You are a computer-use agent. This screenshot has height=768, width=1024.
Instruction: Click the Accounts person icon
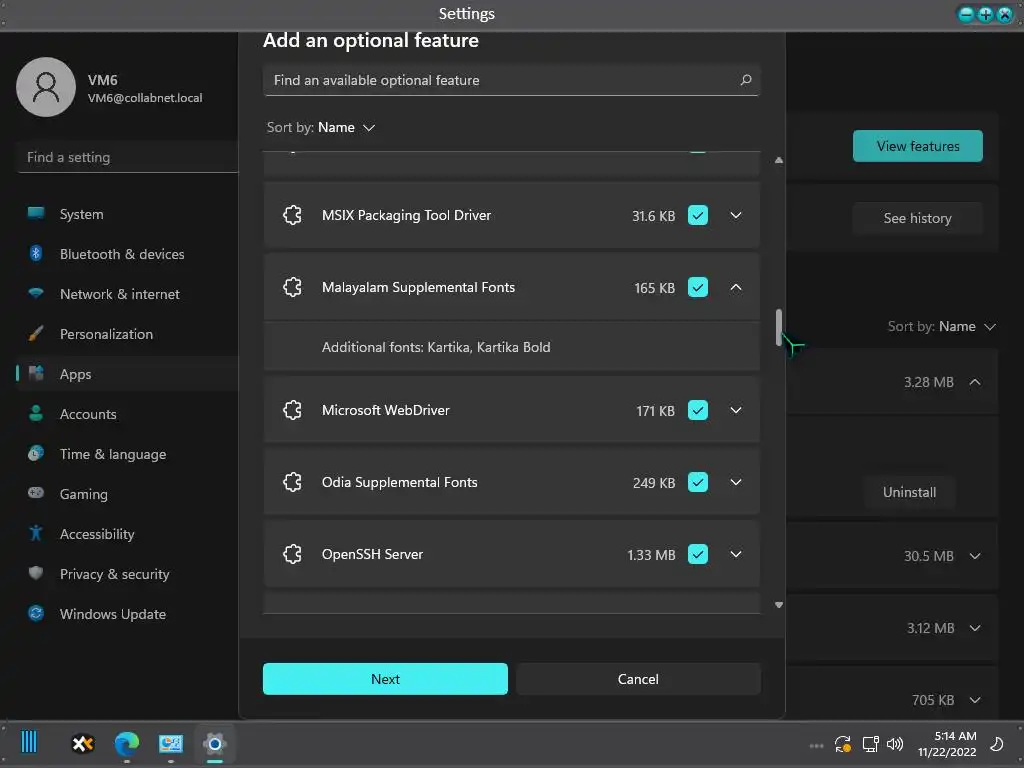click(36, 413)
